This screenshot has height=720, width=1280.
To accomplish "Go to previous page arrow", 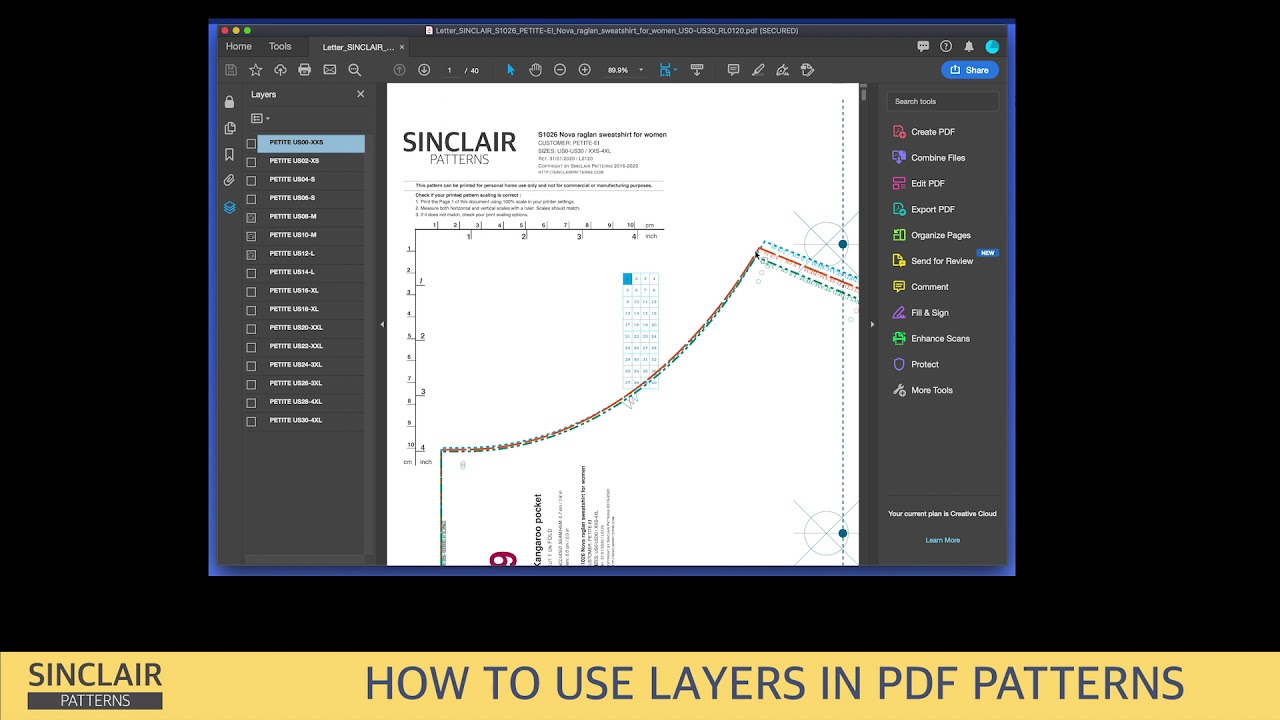I will pos(399,70).
